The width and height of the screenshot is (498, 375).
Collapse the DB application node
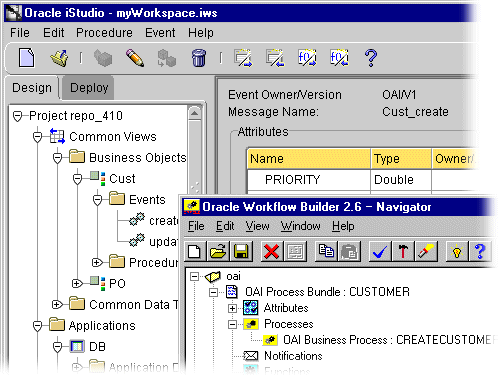click(58, 347)
